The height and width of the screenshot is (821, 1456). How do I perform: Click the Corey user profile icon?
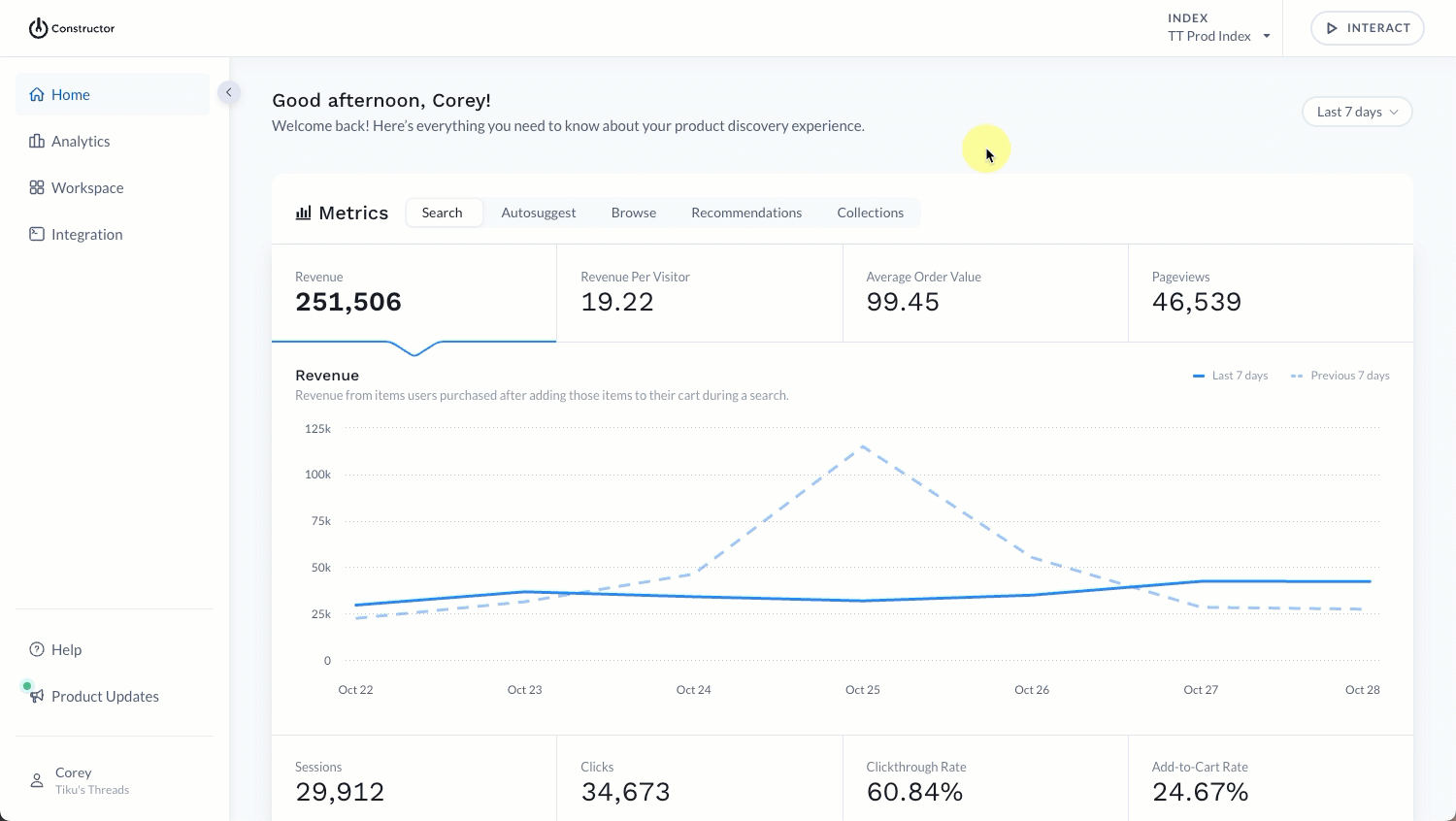click(37, 780)
